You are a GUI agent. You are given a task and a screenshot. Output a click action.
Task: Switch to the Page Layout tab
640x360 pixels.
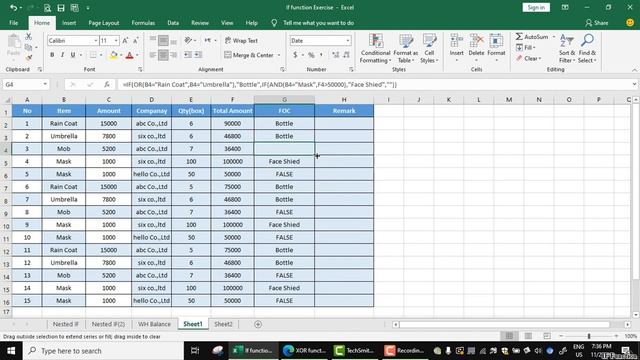[x=104, y=23]
